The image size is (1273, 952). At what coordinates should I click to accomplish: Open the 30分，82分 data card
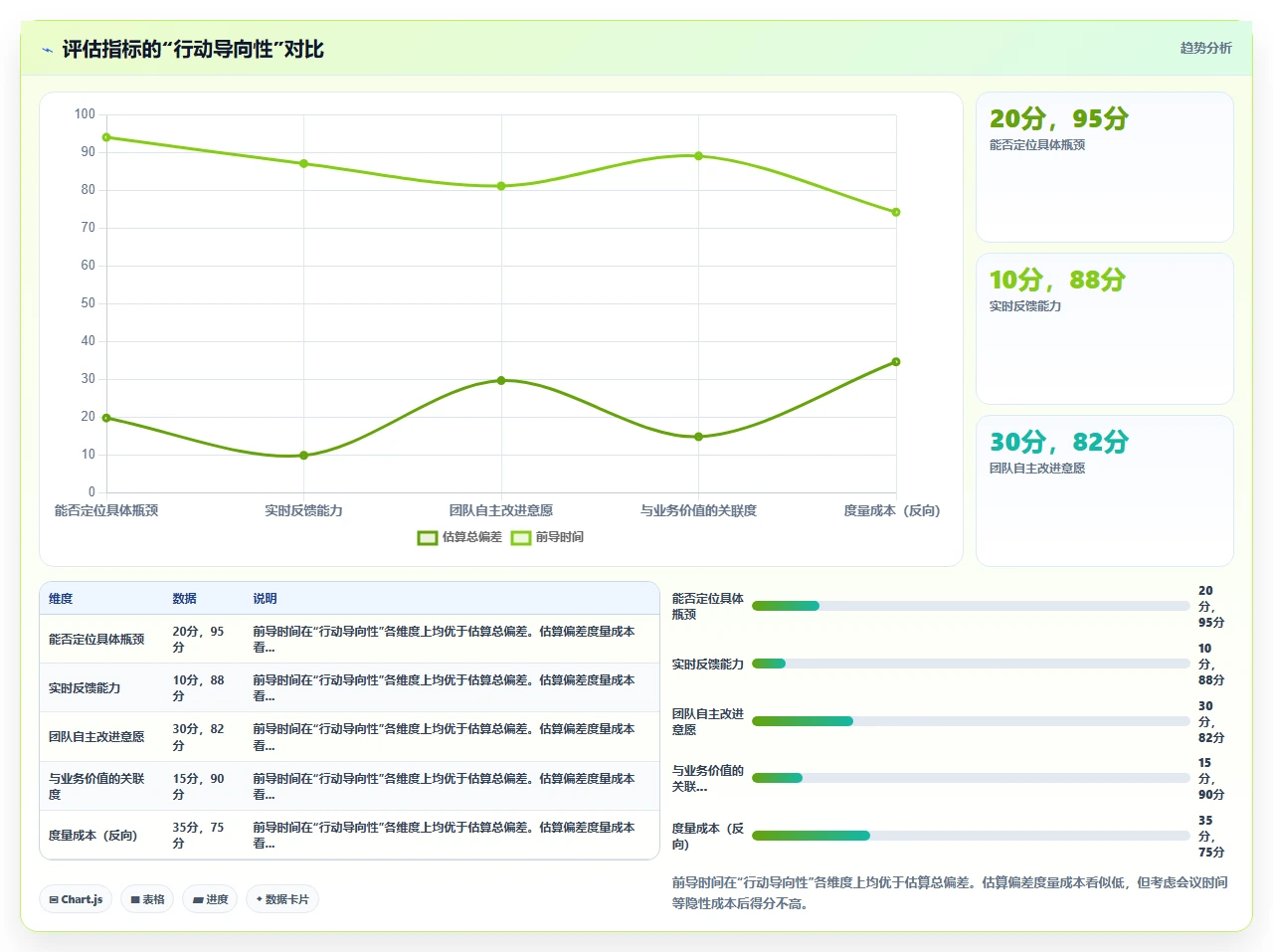point(1105,491)
